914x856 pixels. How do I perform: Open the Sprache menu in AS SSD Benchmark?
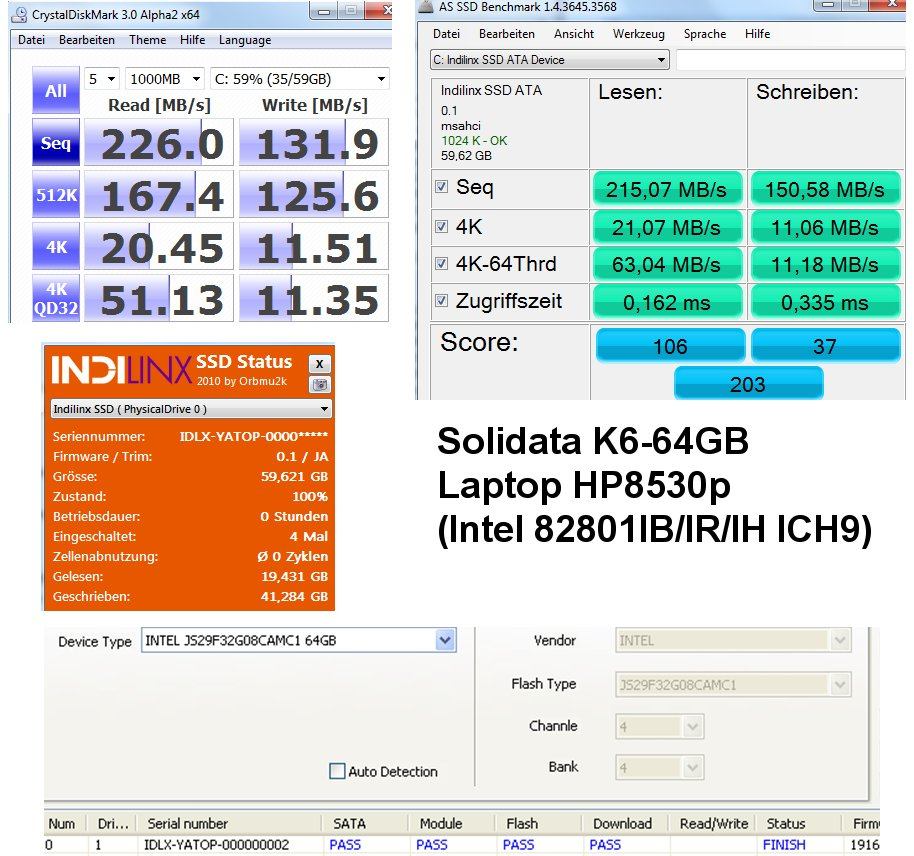(705, 34)
